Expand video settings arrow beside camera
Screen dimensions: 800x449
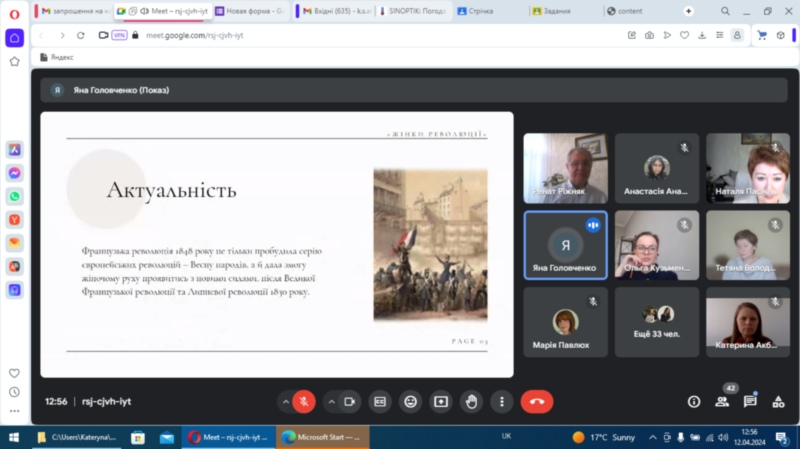pyautogui.click(x=331, y=401)
